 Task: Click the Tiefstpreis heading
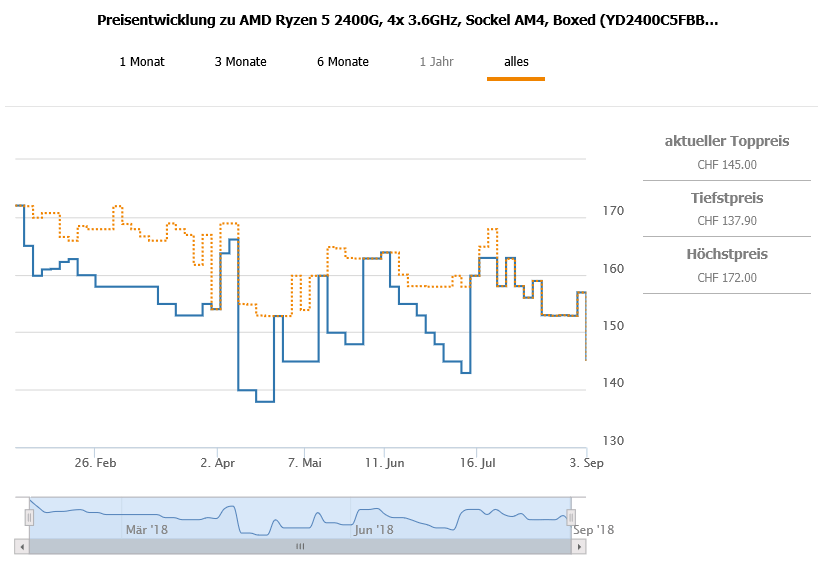727,197
